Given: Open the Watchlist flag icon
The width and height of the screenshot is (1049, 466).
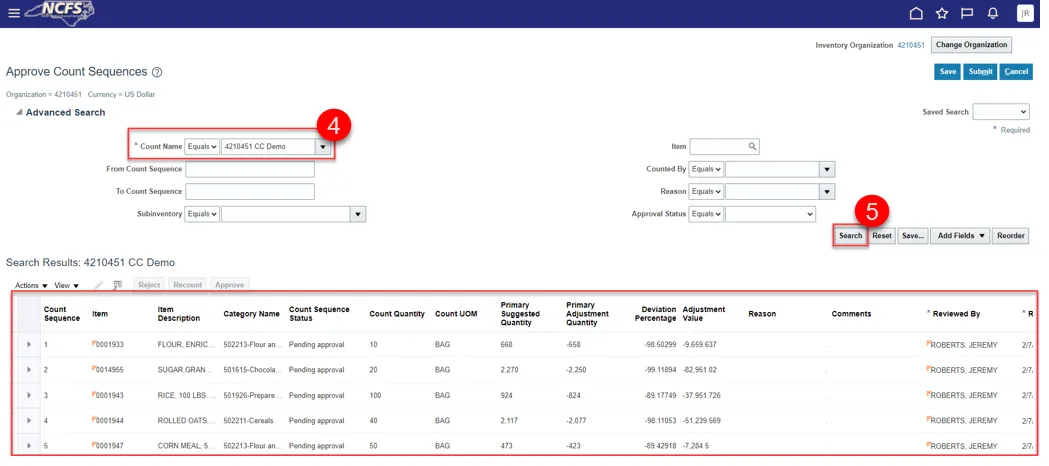Looking at the screenshot, I should [x=967, y=13].
